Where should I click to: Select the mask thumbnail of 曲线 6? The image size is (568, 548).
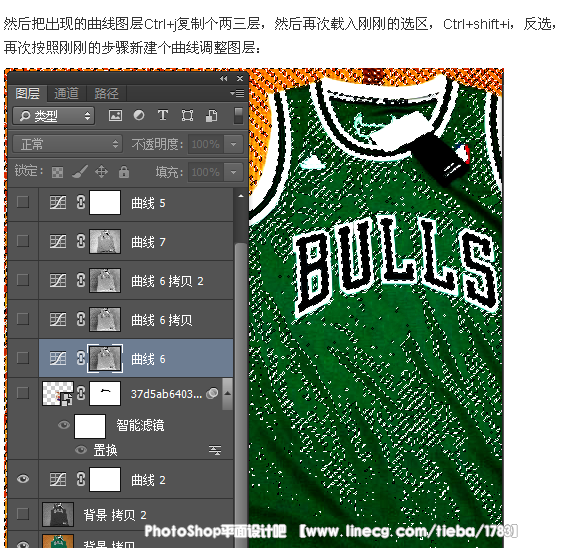coord(105,359)
